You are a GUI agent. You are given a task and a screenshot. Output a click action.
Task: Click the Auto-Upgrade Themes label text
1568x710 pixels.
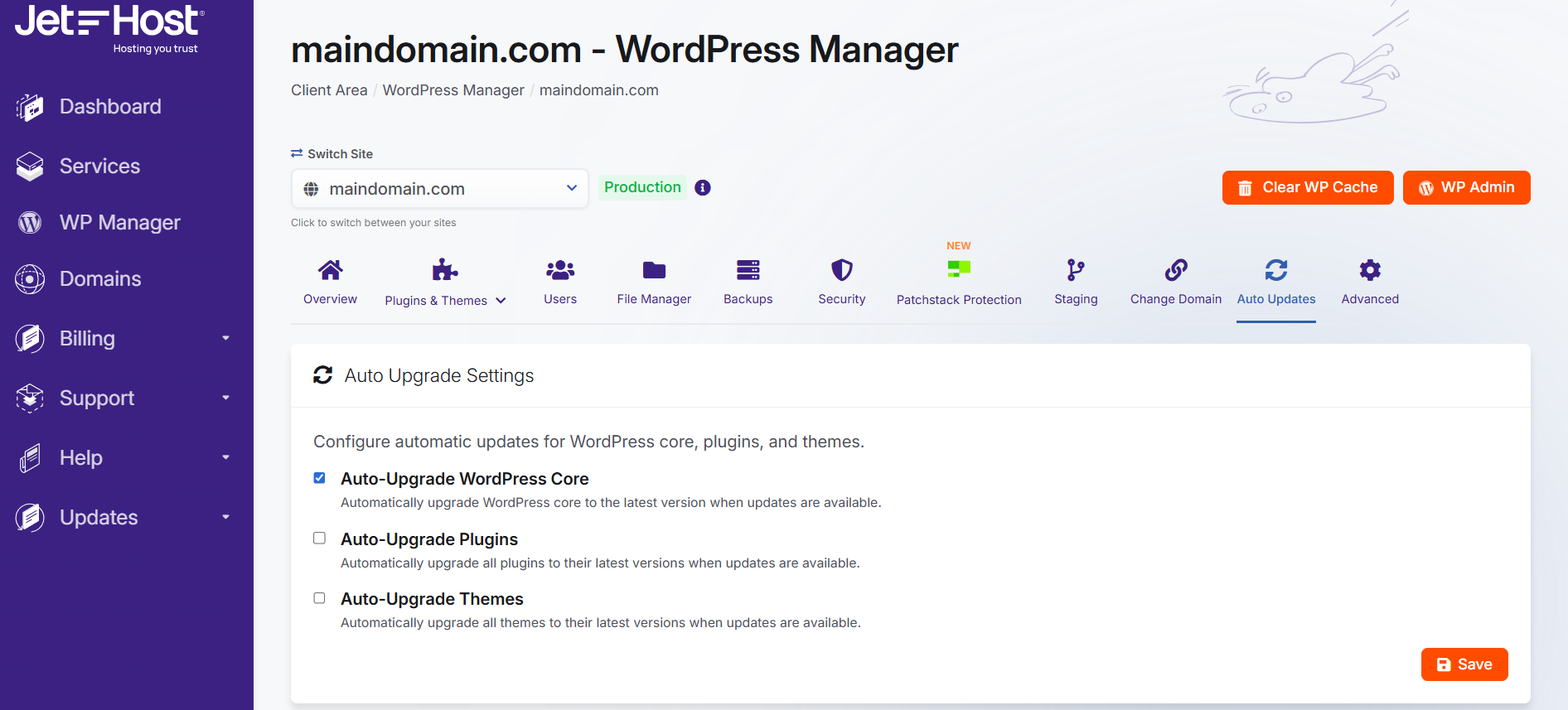[x=432, y=599]
